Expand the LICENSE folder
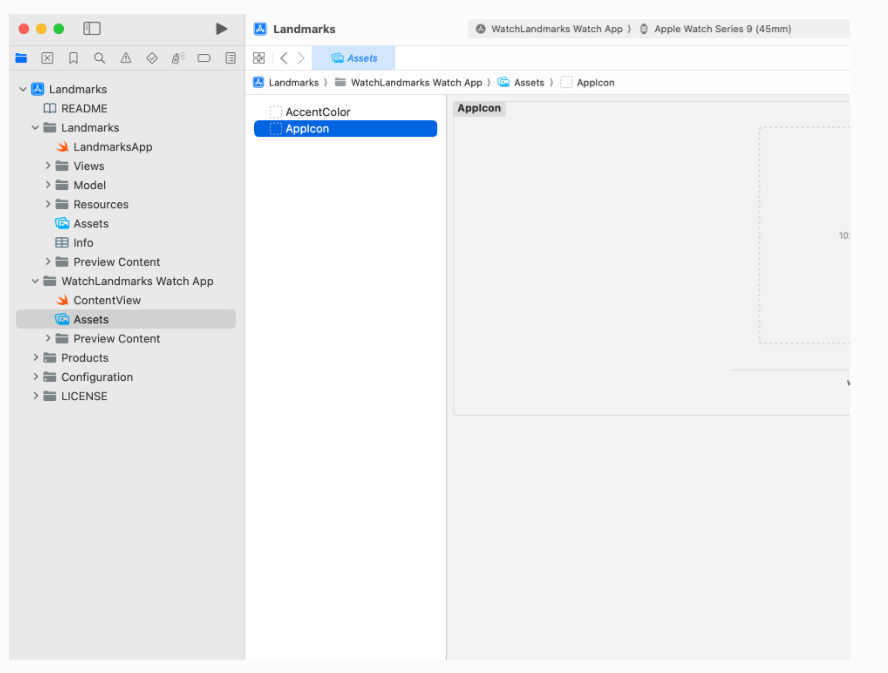The width and height of the screenshot is (888, 673). click(35, 396)
